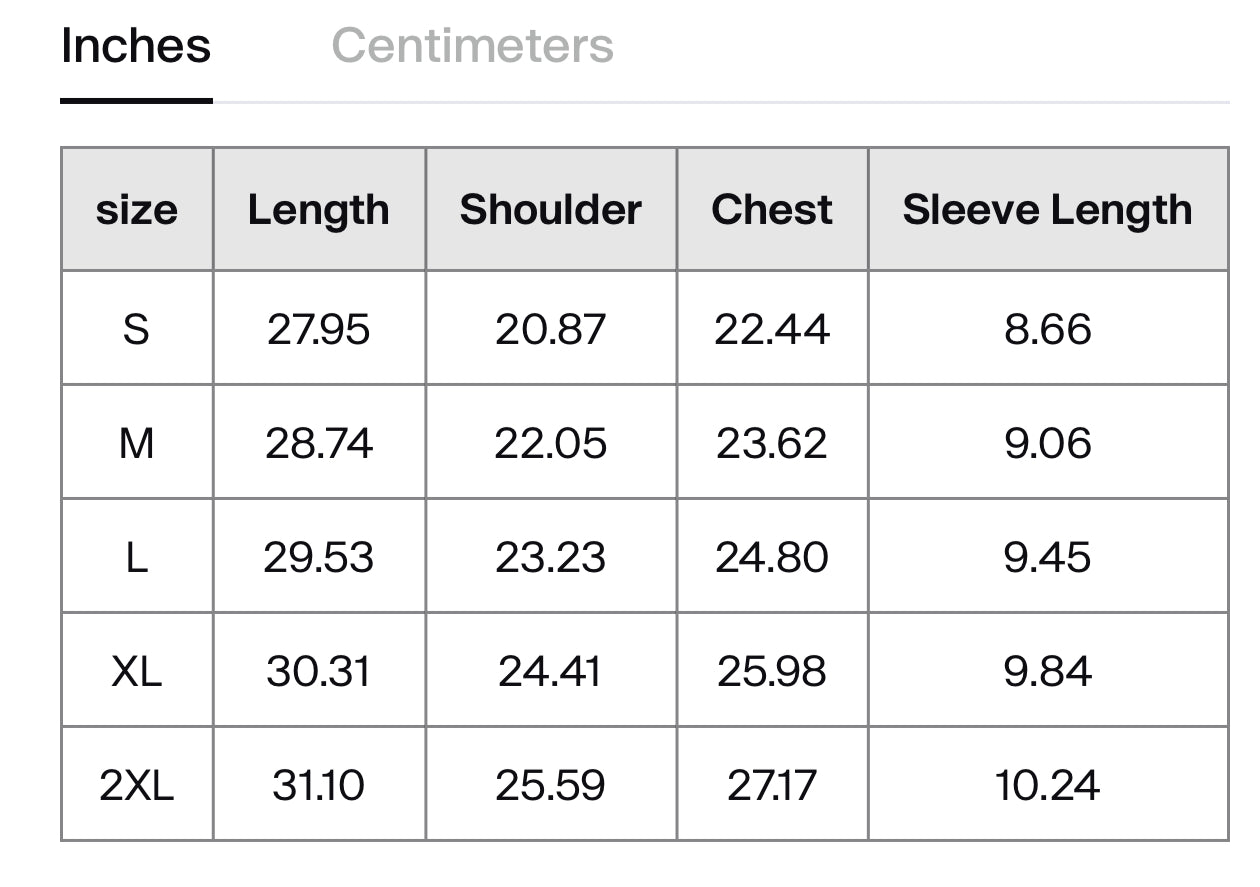The image size is (1260, 887).
Task: Click the Chest column header
Action: [772, 210]
